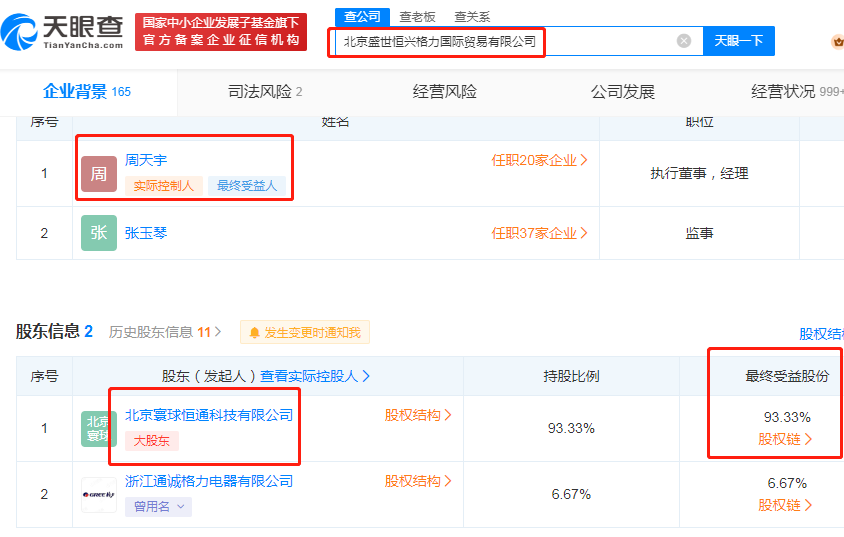Image resolution: width=844 pixels, height=537 pixels.
Task: Expand 任职20家企业 for 周天宇
Action: point(539,160)
